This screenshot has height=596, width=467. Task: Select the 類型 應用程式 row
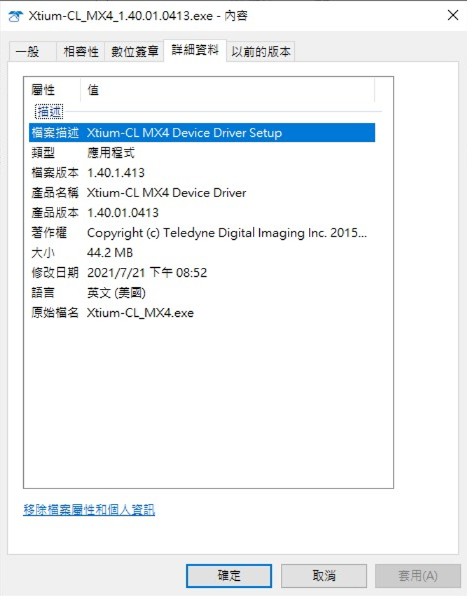click(202, 153)
